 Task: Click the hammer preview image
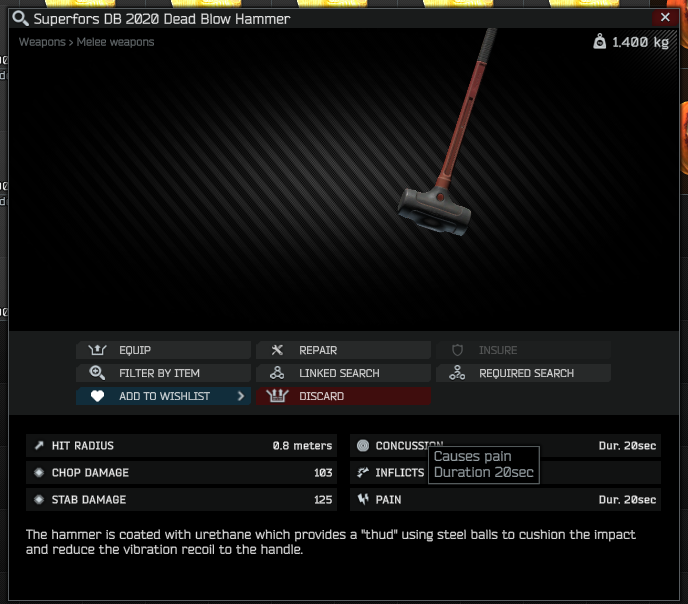pos(447,132)
